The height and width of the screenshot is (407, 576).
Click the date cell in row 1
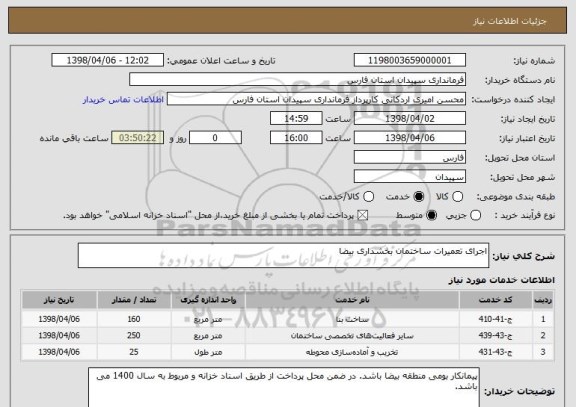pos(59,319)
